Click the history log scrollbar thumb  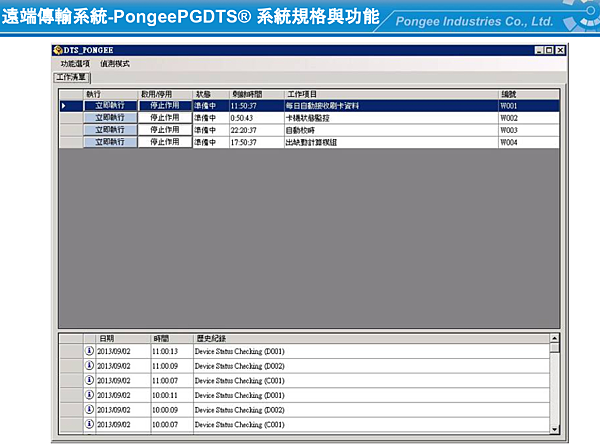click(x=554, y=348)
